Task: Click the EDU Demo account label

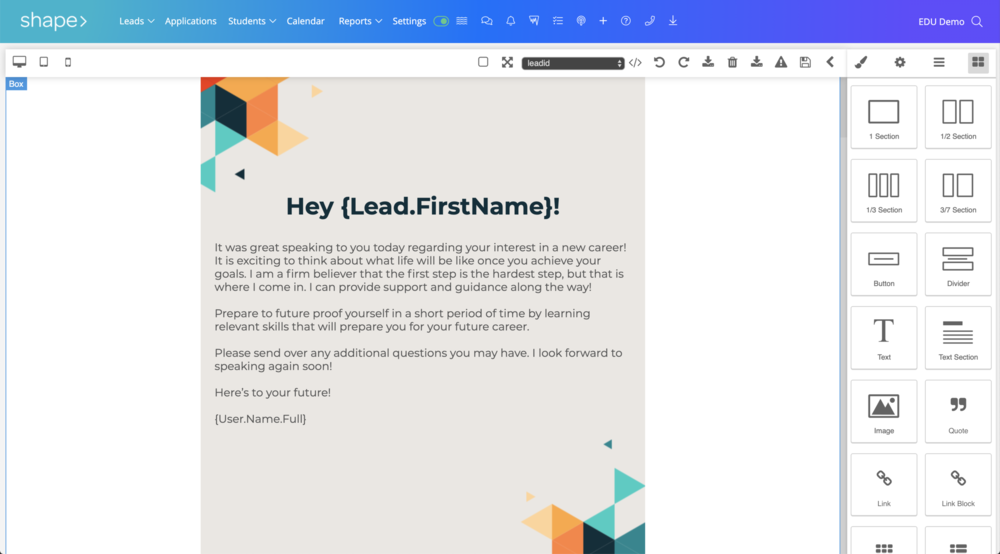Action: click(941, 22)
